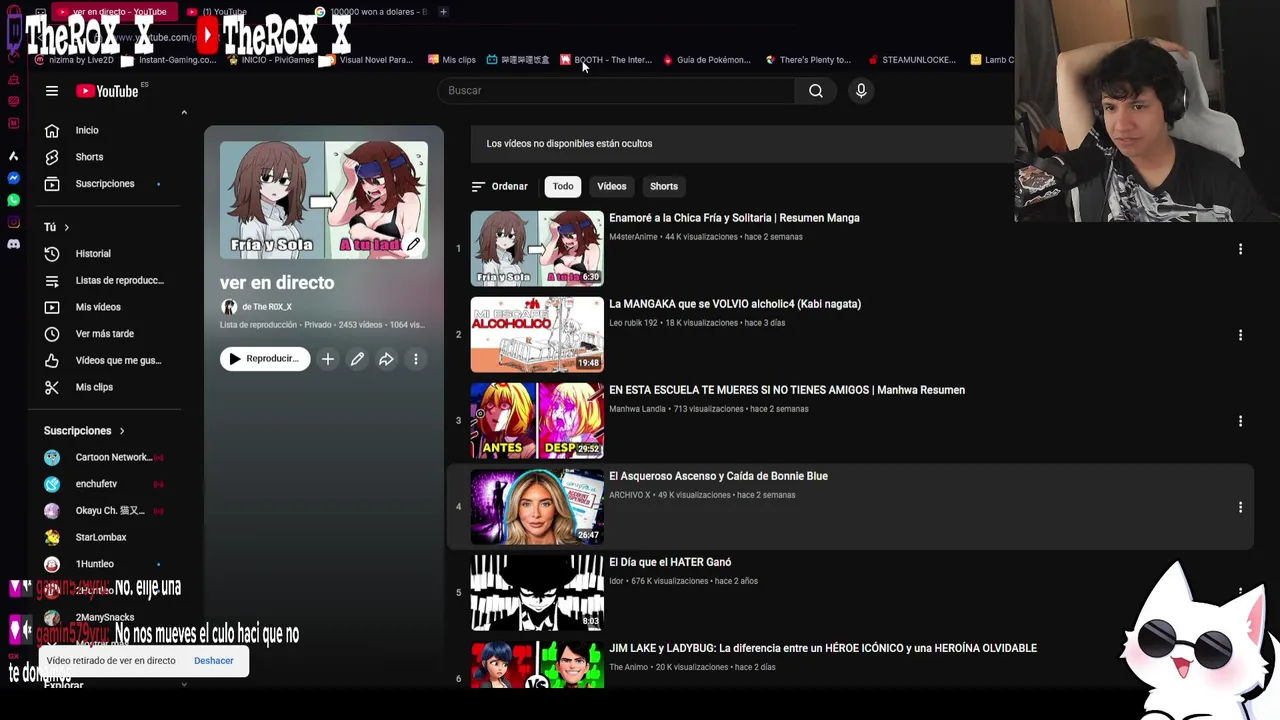Open WhatsApp in the browser sidebar

[x=13, y=200]
